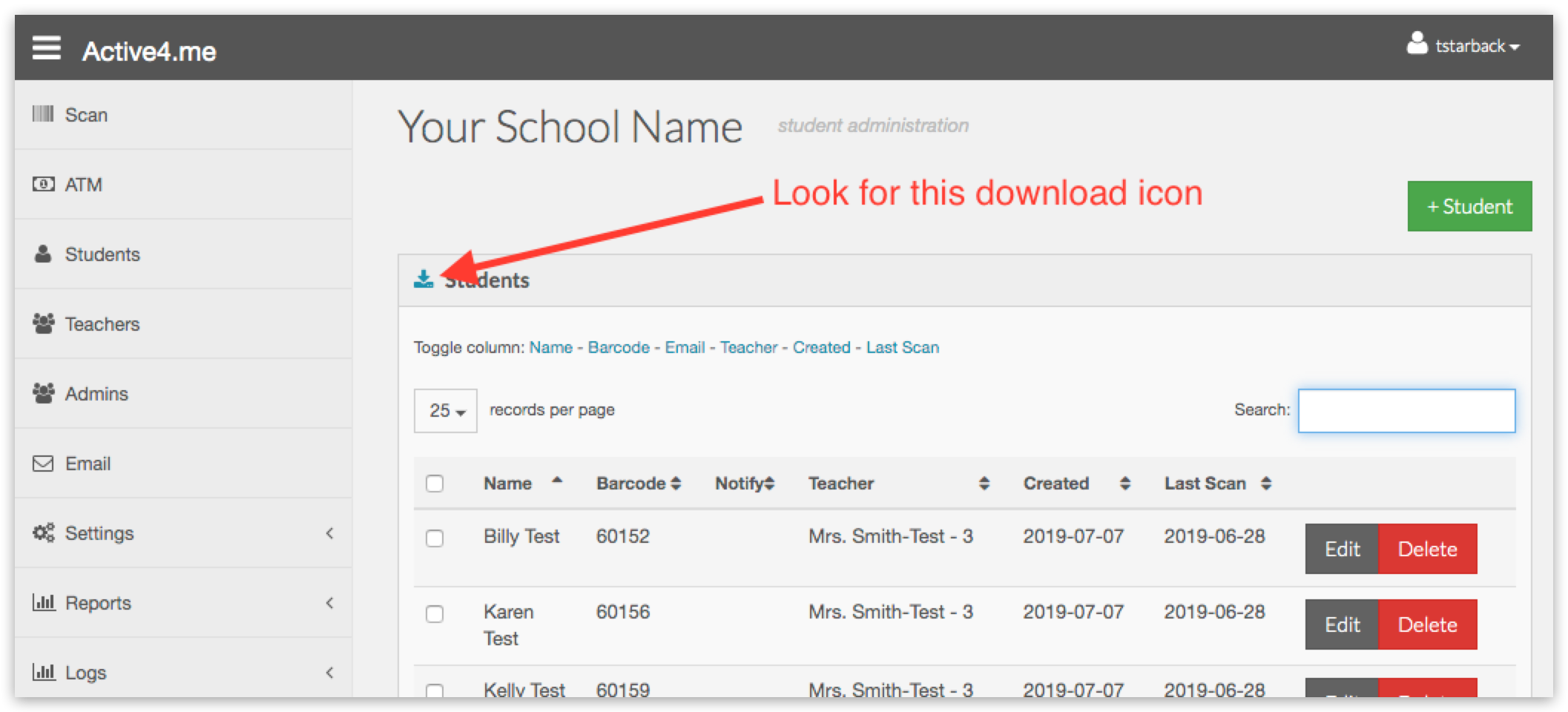Click barcode 60156 cell
Image resolution: width=1568 pixels, height=712 pixels.
click(x=622, y=612)
